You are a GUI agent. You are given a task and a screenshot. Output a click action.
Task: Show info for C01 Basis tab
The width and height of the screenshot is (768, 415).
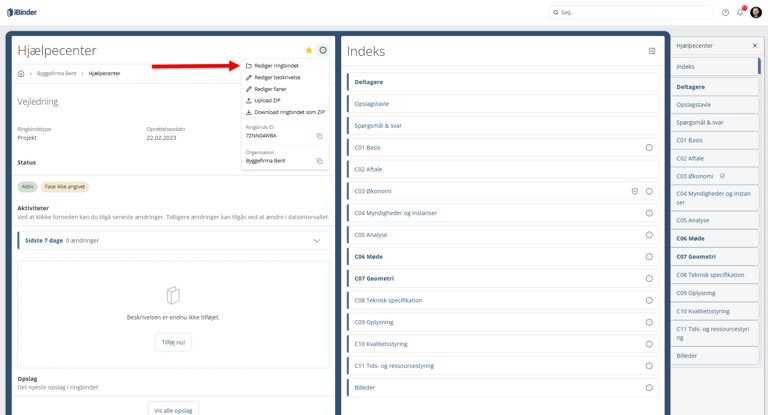(x=649, y=147)
